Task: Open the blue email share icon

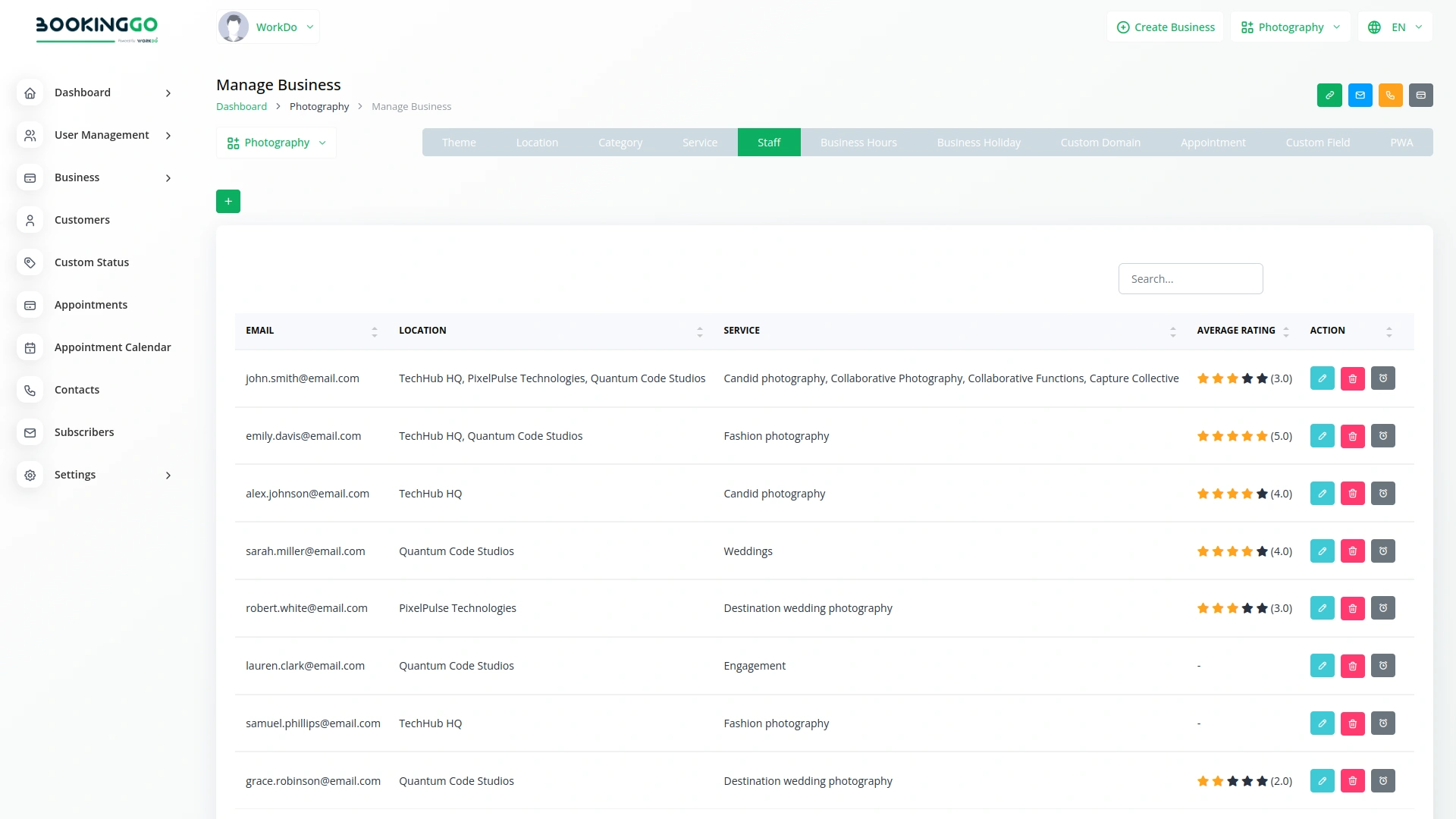Action: pos(1360,95)
